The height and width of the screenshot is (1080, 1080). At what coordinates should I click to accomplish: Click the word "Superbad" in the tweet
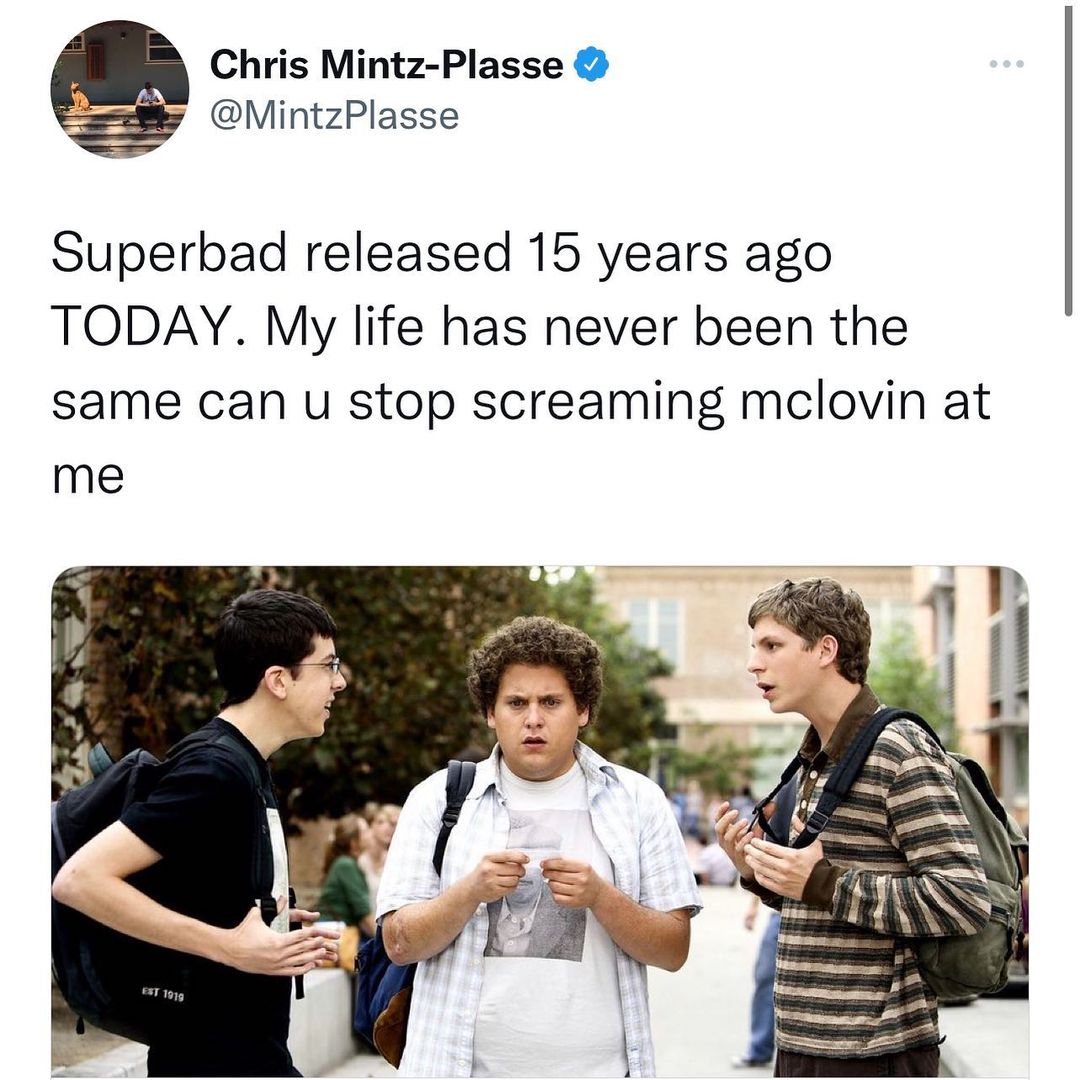[169, 253]
